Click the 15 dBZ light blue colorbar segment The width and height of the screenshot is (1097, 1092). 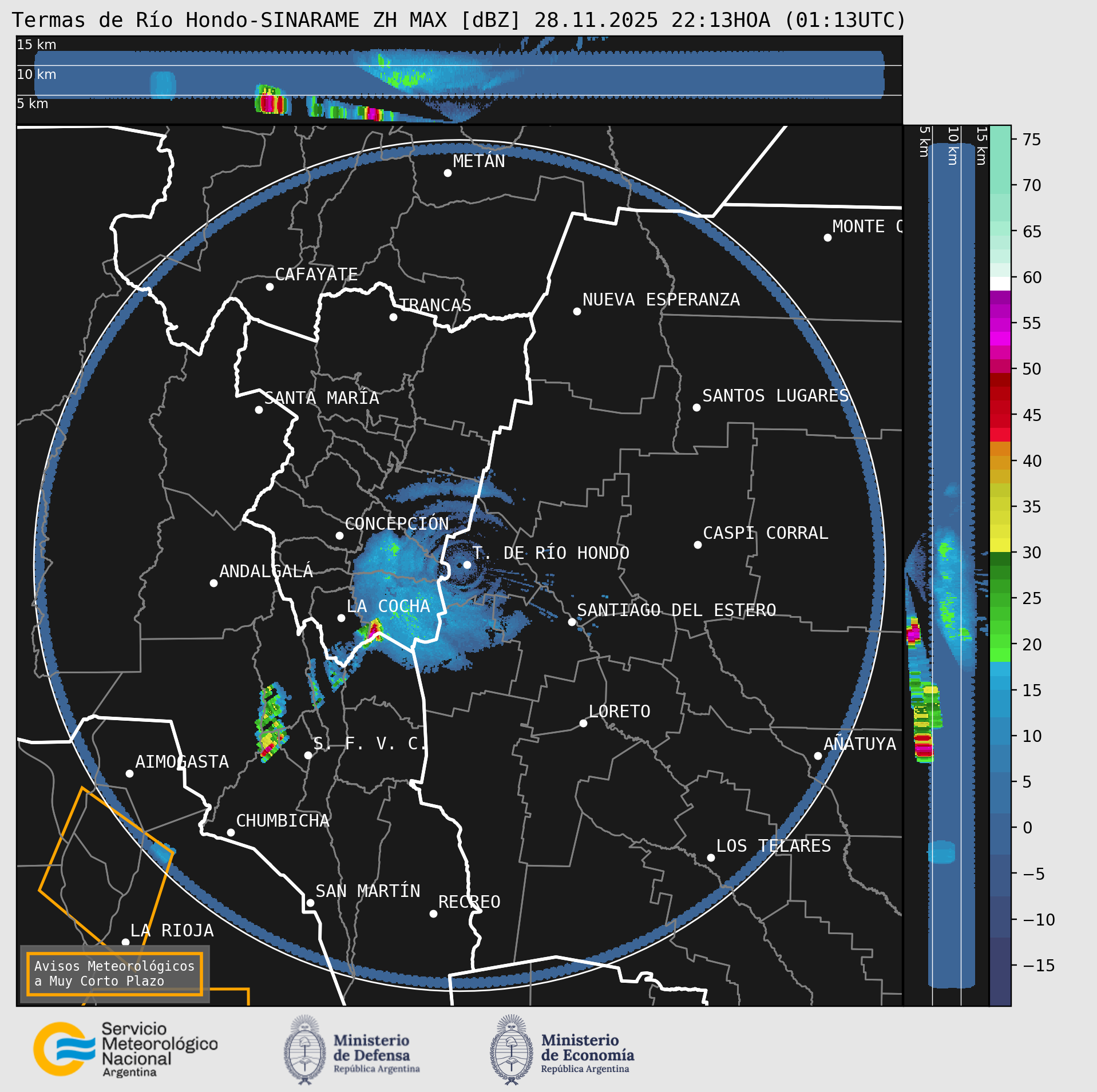click(1000, 683)
